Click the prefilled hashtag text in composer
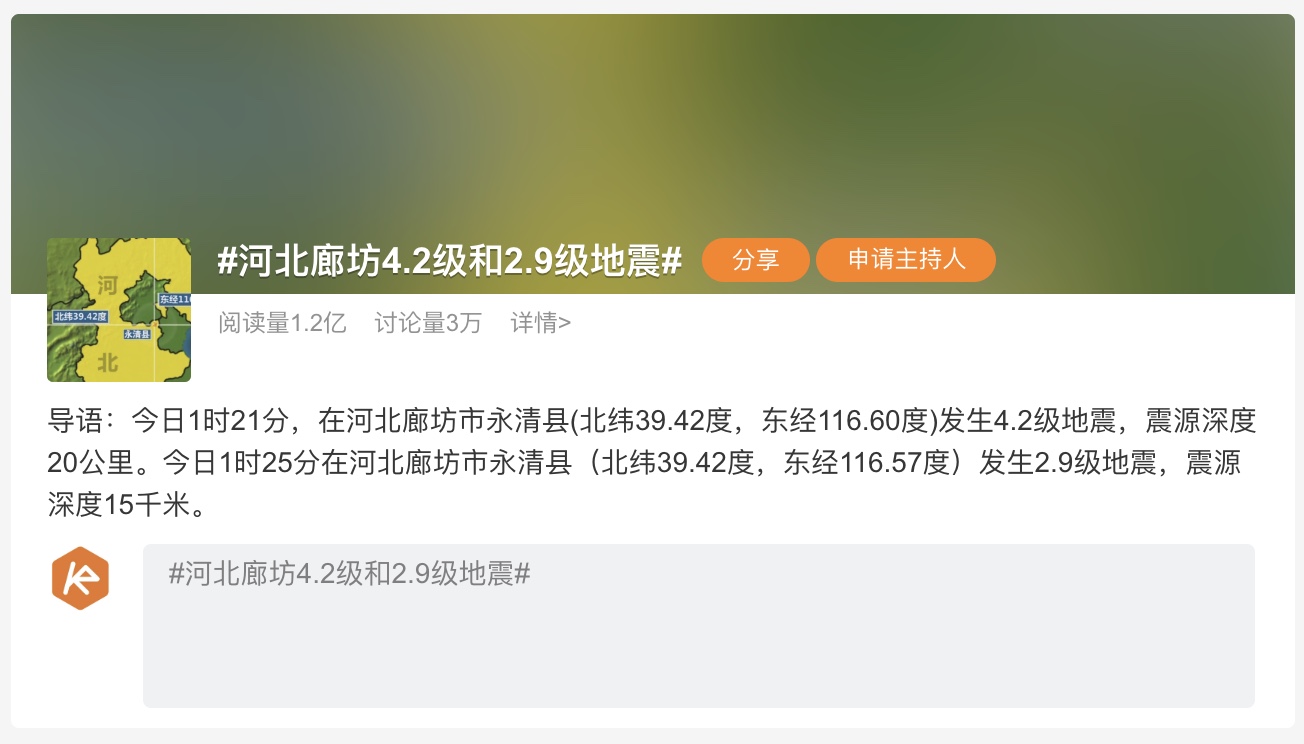Viewport: 1304px width, 744px height. pyautogui.click(x=349, y=574)
